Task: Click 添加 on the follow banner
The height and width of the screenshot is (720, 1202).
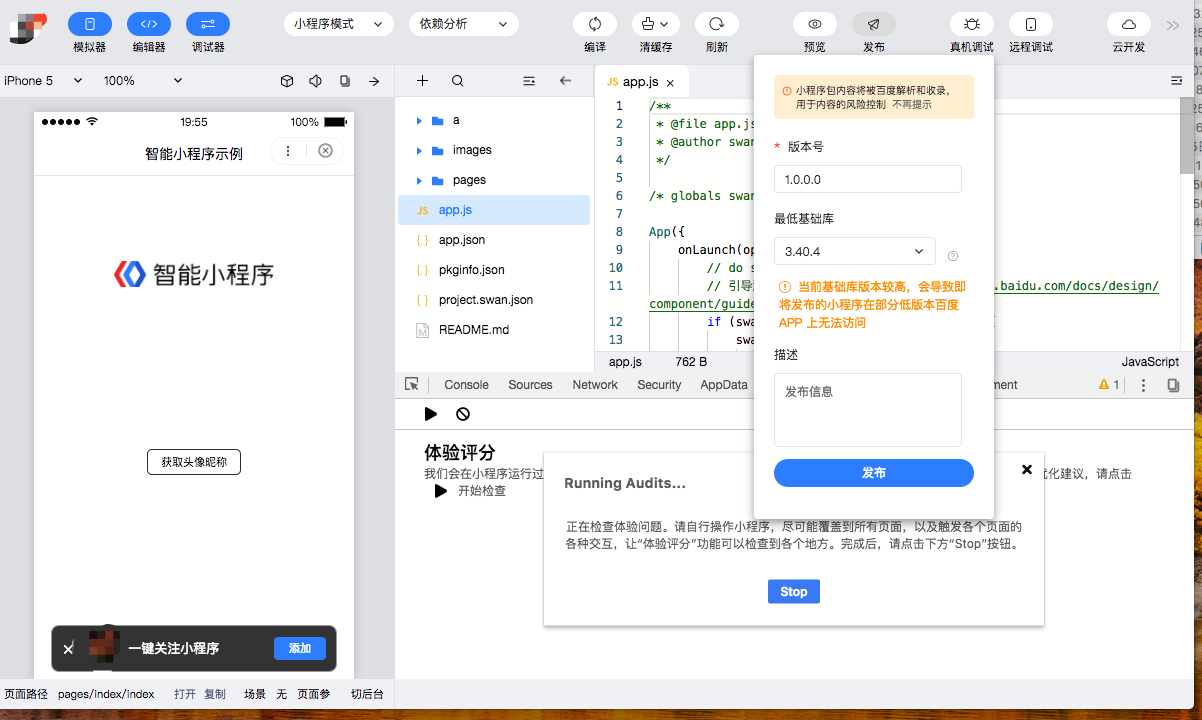Action: 300,648
